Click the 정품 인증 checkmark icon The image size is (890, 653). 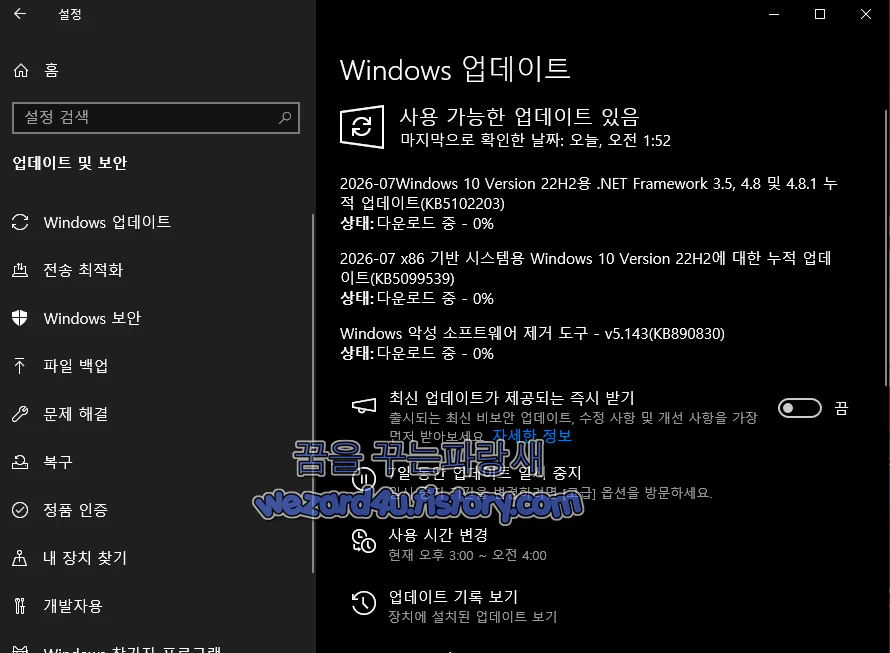(x=20, y=510)
